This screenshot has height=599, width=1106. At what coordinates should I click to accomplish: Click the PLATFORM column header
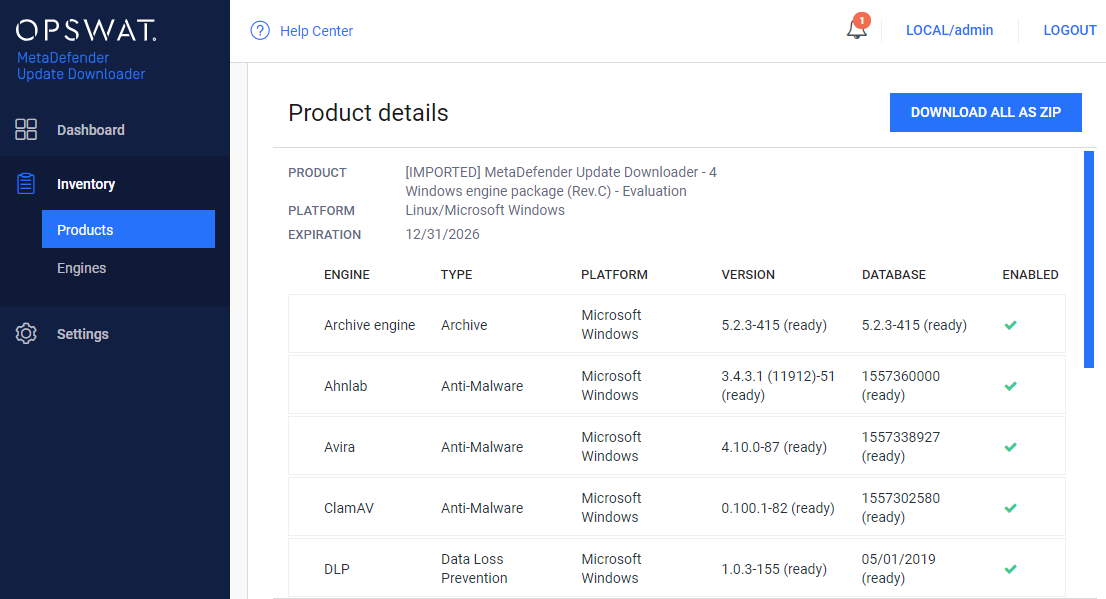[x=614, y=274]
